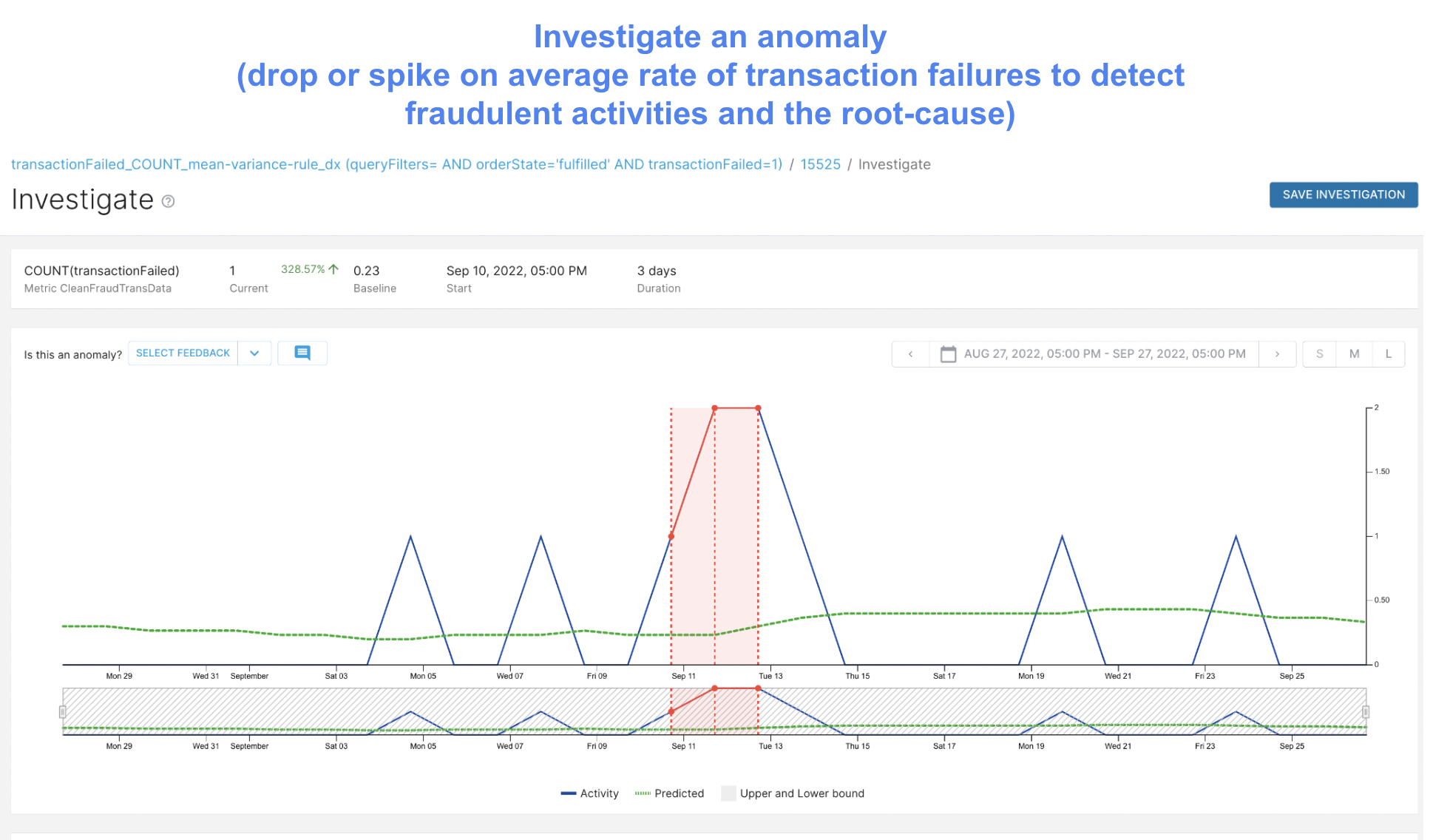This screenshot has height=840, width=1433.
Task: Open the Aug 27 – Sep 27 date range picker
Action: point(1104,354)
